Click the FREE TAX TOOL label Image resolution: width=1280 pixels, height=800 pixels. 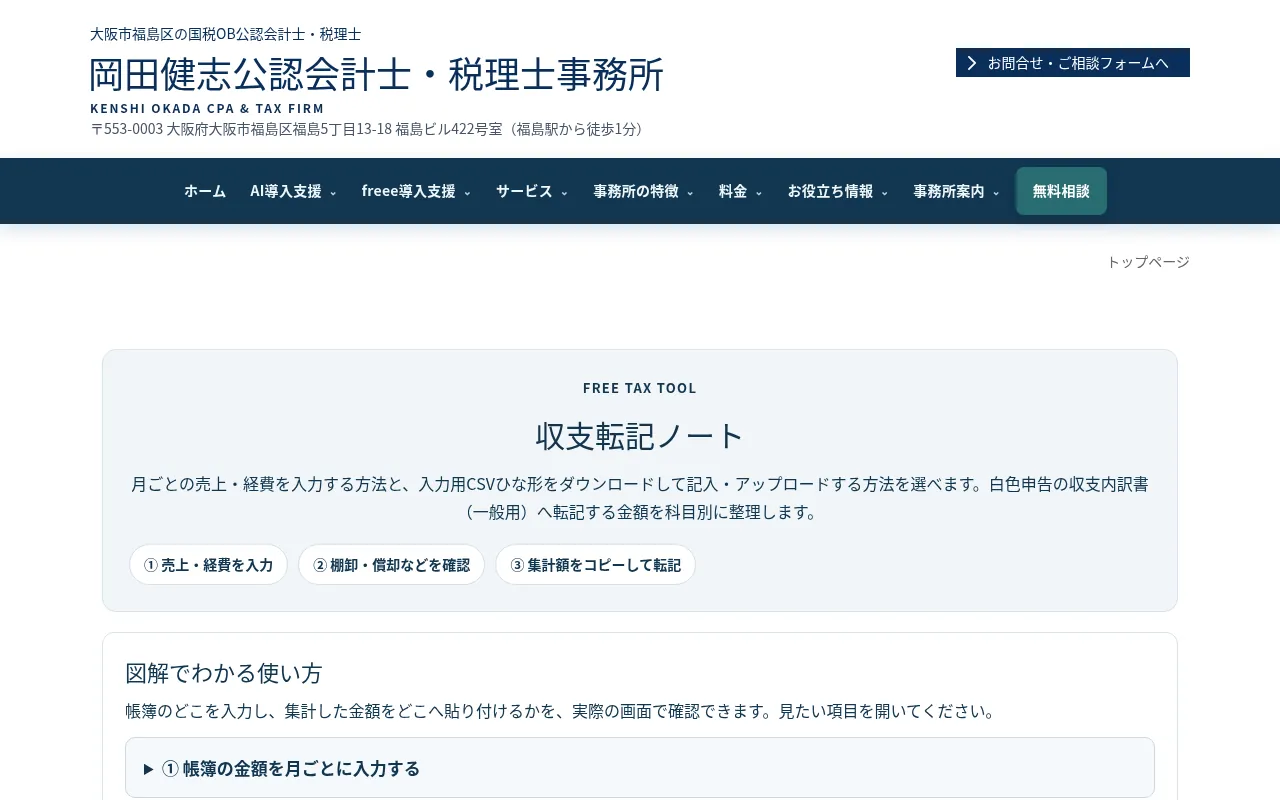pos(640,388)
